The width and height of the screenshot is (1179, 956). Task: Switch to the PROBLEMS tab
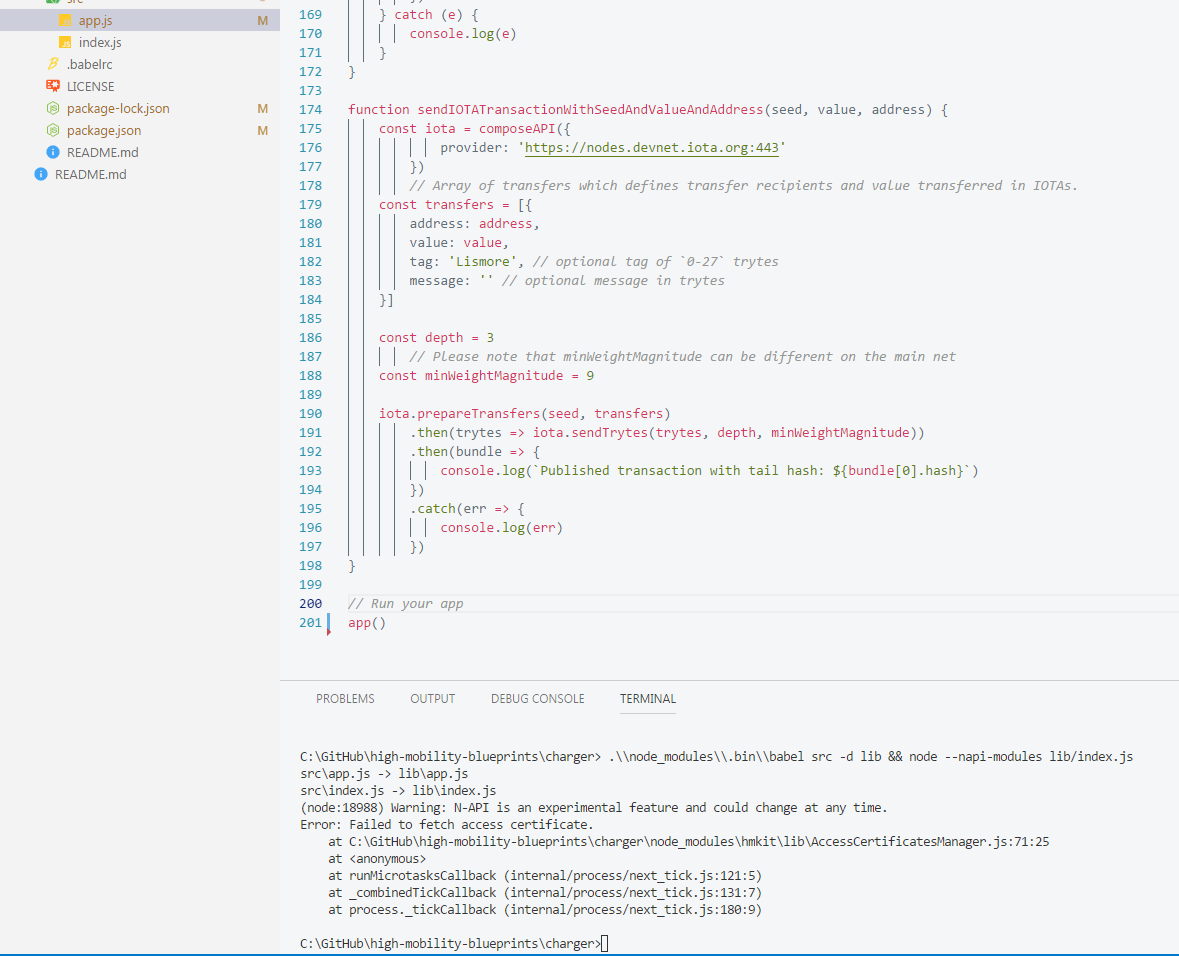[x=345, y=698]
